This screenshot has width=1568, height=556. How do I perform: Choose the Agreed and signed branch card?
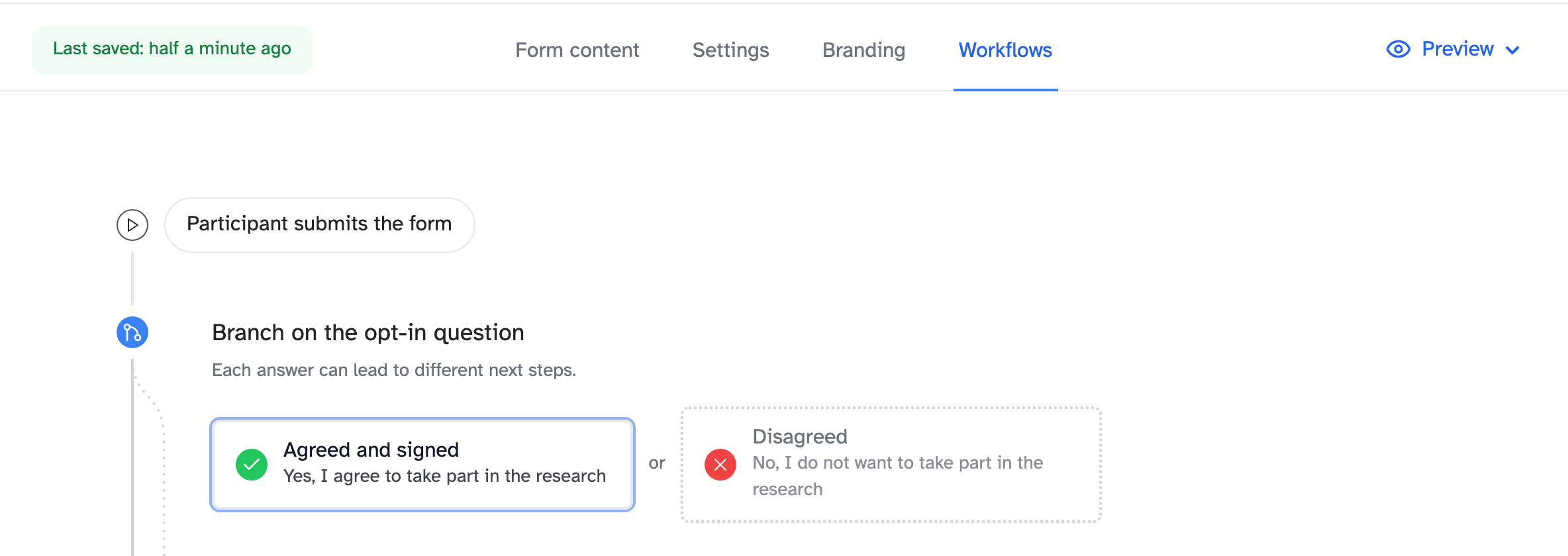pos(422,465)
